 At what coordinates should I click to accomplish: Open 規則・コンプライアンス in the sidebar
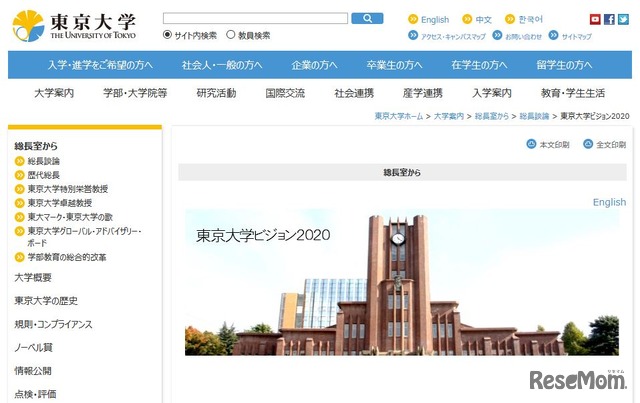click(53, 324)
